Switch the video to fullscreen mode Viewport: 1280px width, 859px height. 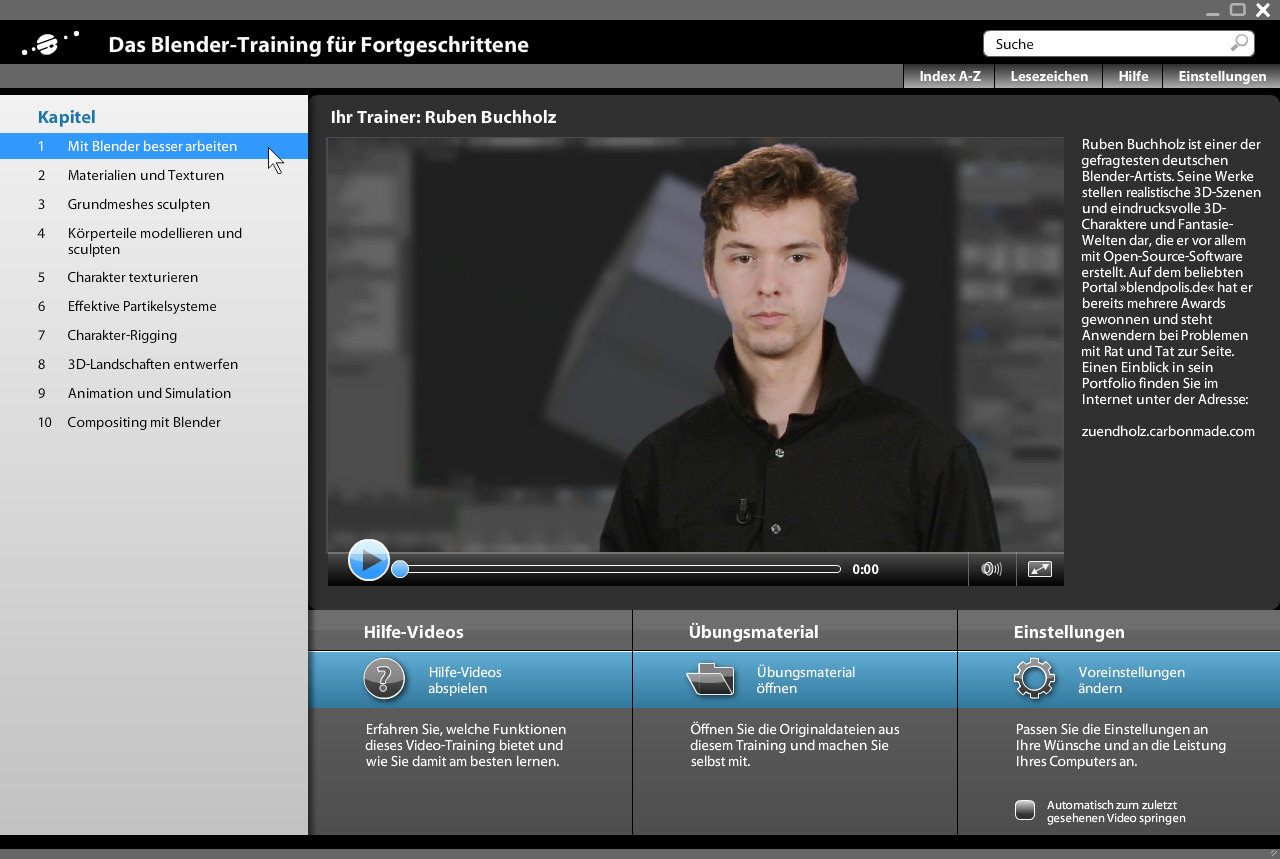[1040, 569]
